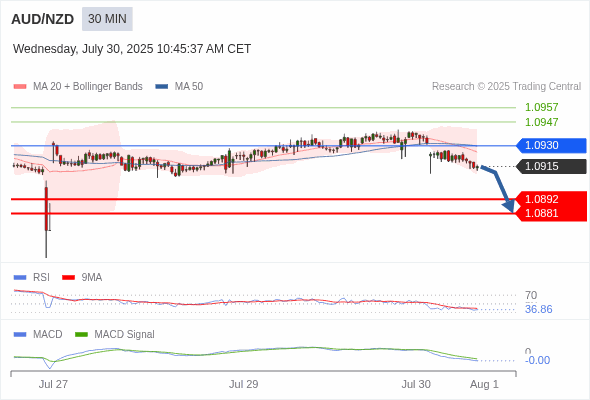Click the MACD value -0.00
This screenshot has width=590, height=400.
point(537,360)
